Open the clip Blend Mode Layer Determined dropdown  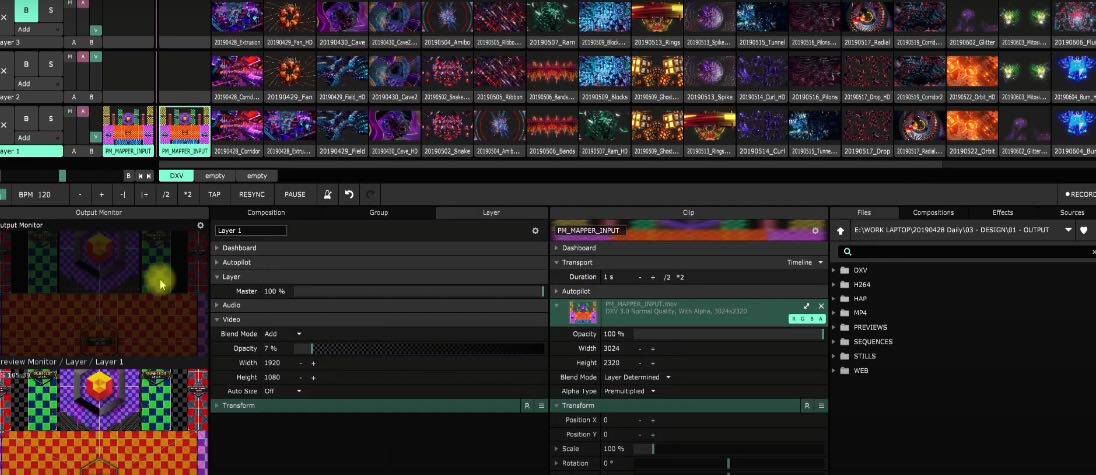[637, 377]
